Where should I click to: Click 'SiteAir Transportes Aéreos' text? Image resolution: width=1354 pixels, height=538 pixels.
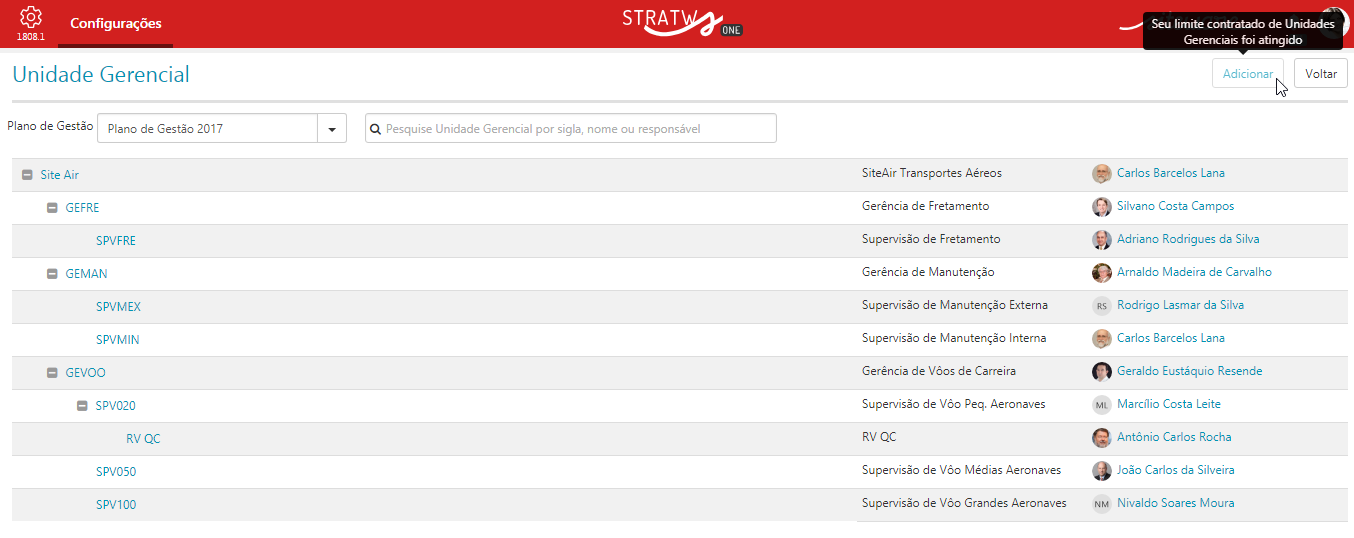click(932, 173)
